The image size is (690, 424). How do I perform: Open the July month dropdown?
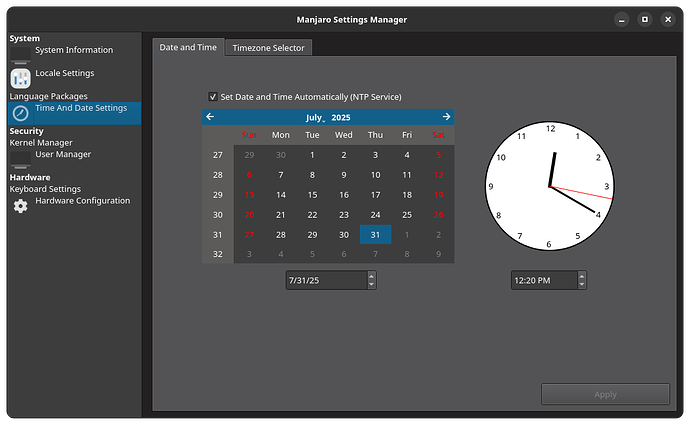pos(316,117)
